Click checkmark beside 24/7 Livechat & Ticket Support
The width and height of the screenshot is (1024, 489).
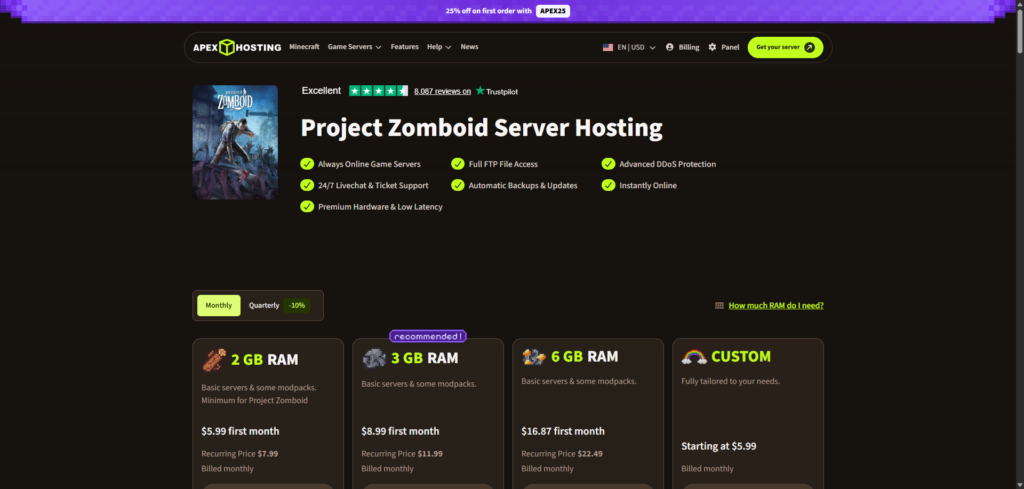[x=306, y=185]
